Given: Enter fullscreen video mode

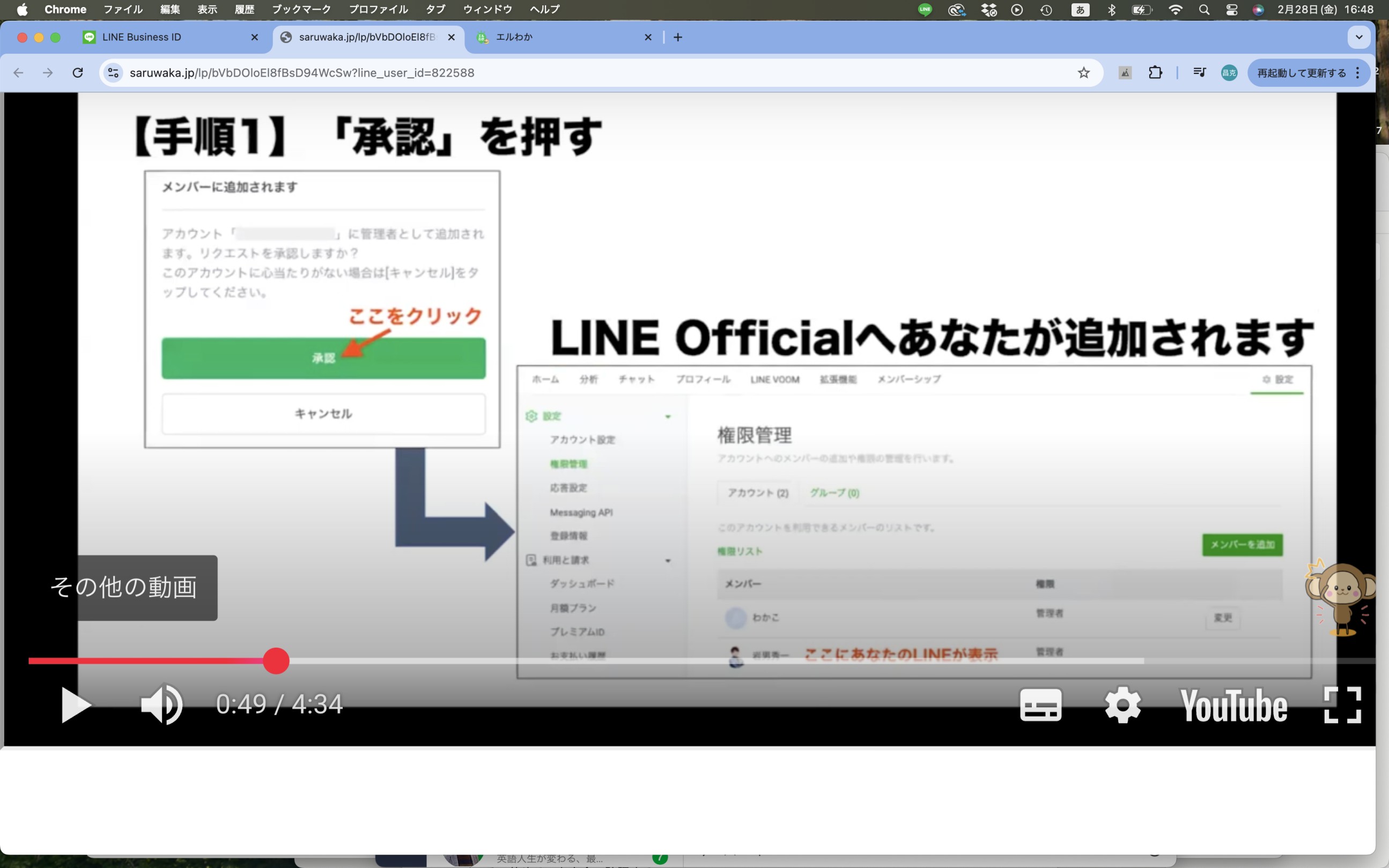Looking at the screenshot, I should click(1342, 704).
